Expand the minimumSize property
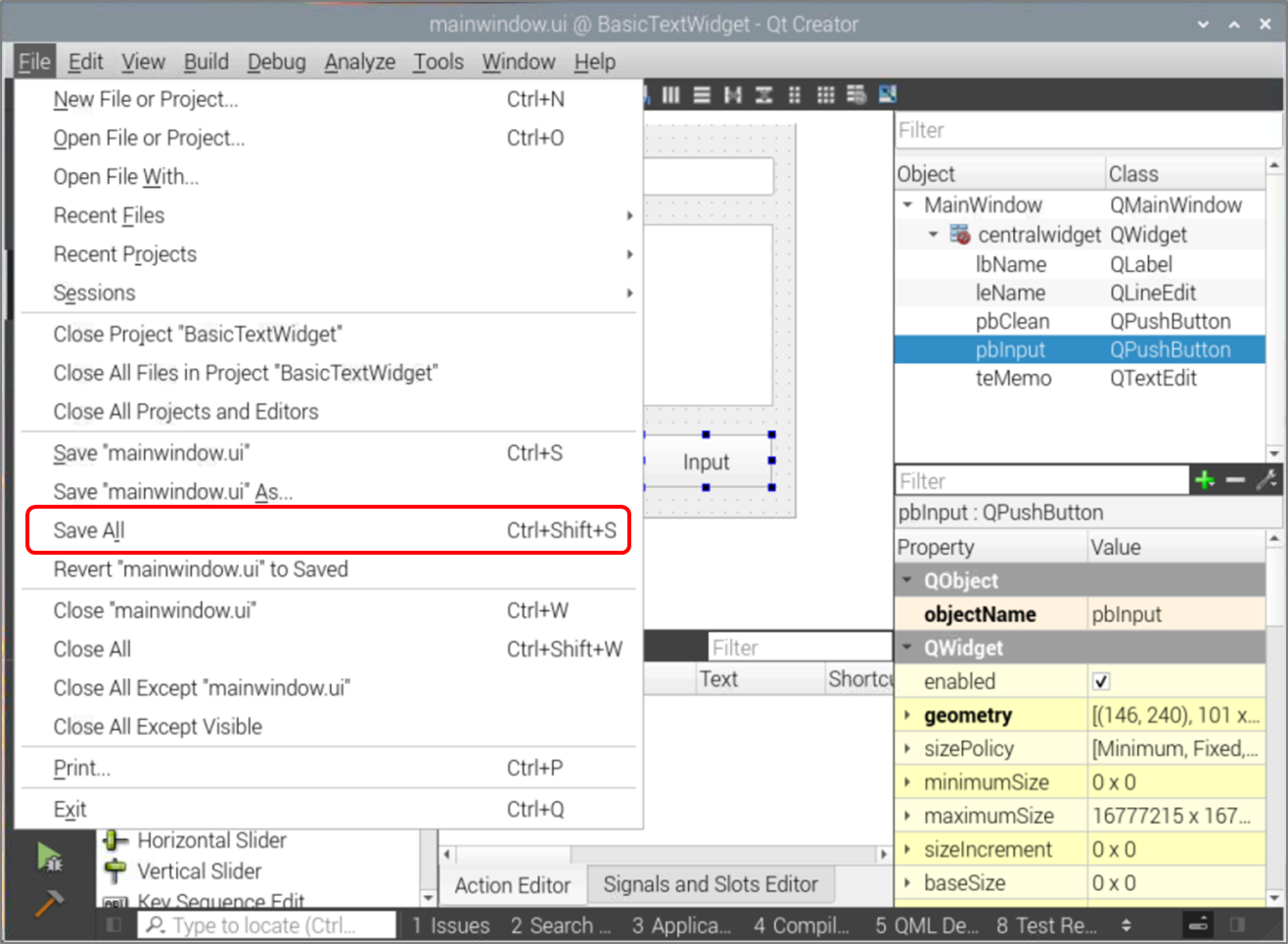The image size is (1288, 944). (x=907, y=783)
